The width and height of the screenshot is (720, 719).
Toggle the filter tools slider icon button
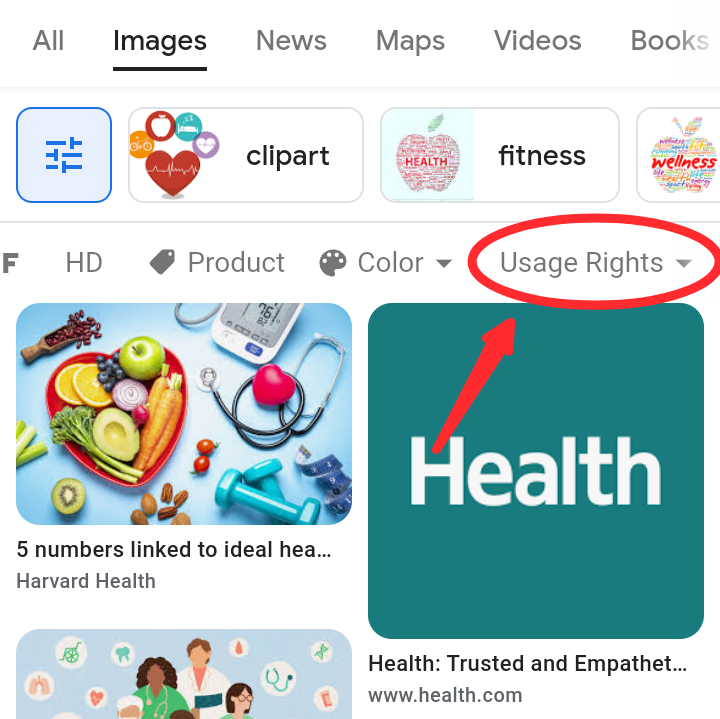[64, 155]
